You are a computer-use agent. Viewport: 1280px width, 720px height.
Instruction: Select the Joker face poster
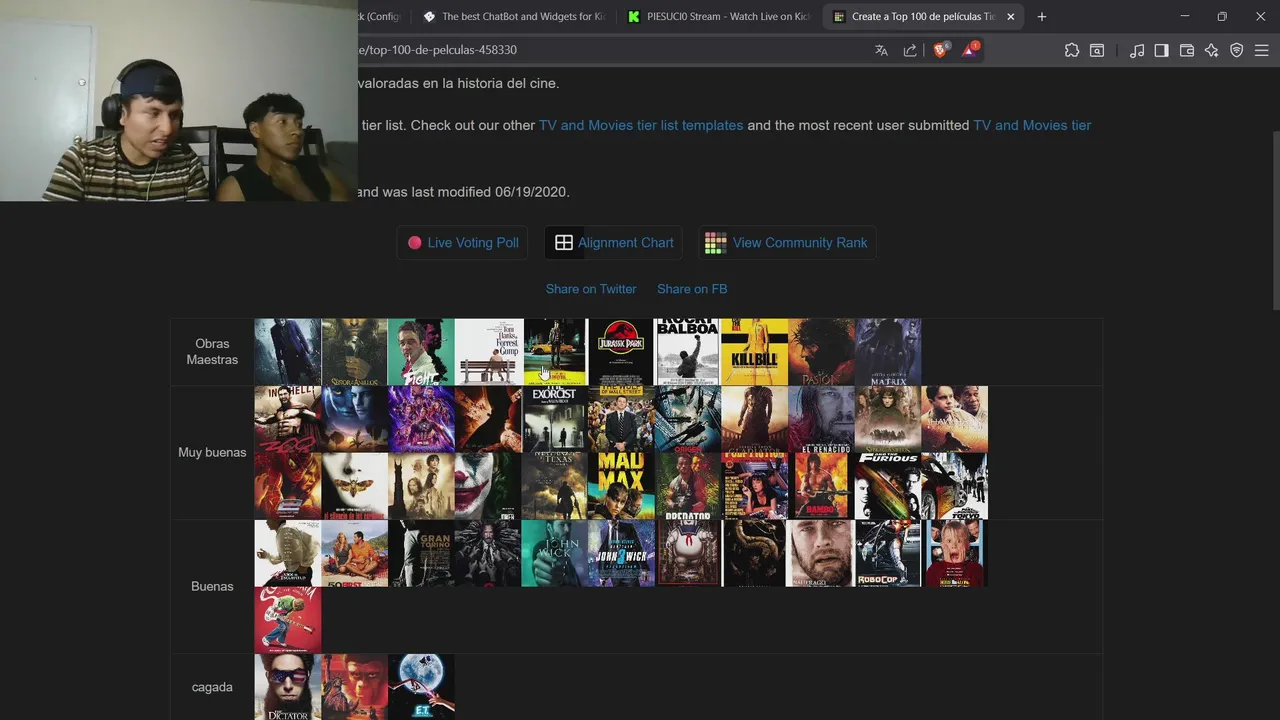click(488, 486)
